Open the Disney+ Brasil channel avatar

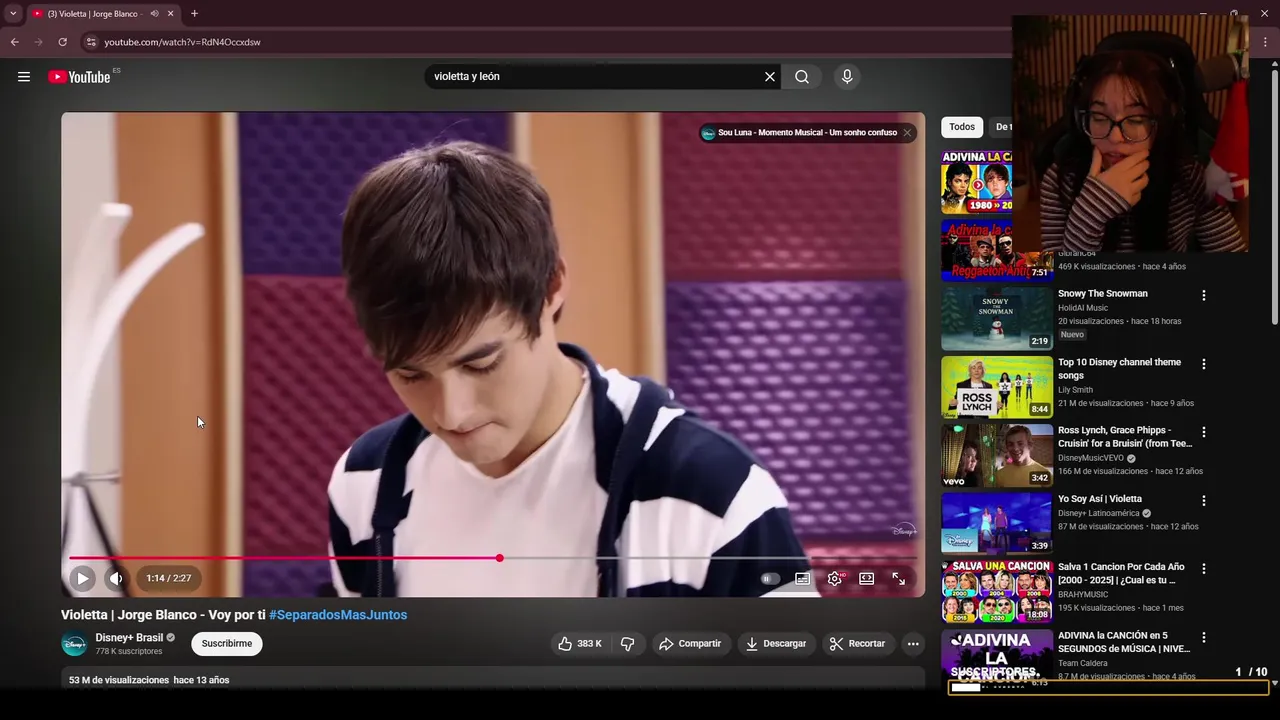click(74, 645)
